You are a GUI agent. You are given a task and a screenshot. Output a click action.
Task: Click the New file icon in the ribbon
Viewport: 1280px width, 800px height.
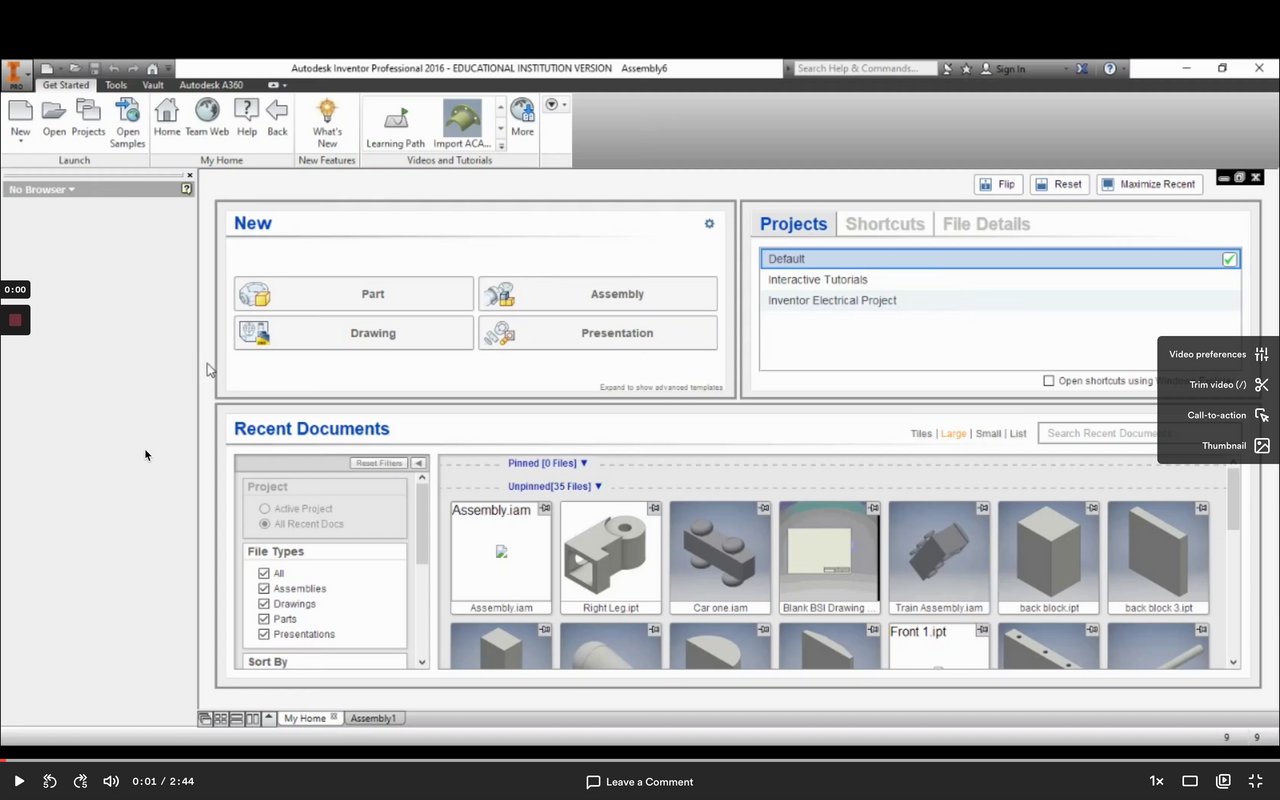[x=20, y=111]
